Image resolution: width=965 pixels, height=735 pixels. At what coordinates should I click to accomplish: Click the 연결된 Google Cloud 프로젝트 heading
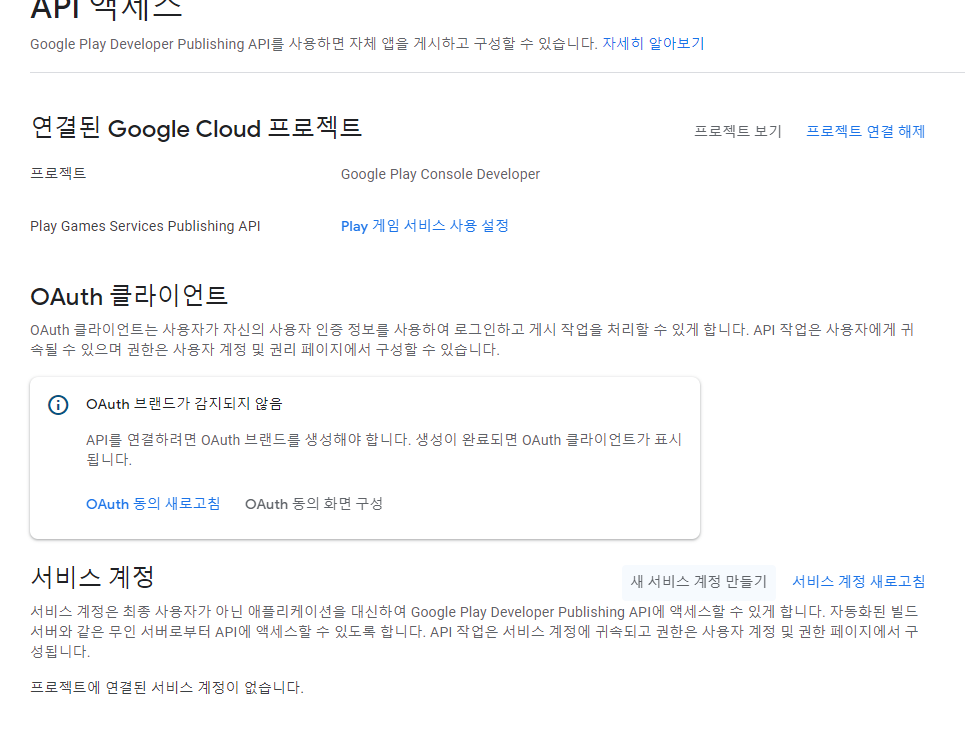click(x=196, y=128)
